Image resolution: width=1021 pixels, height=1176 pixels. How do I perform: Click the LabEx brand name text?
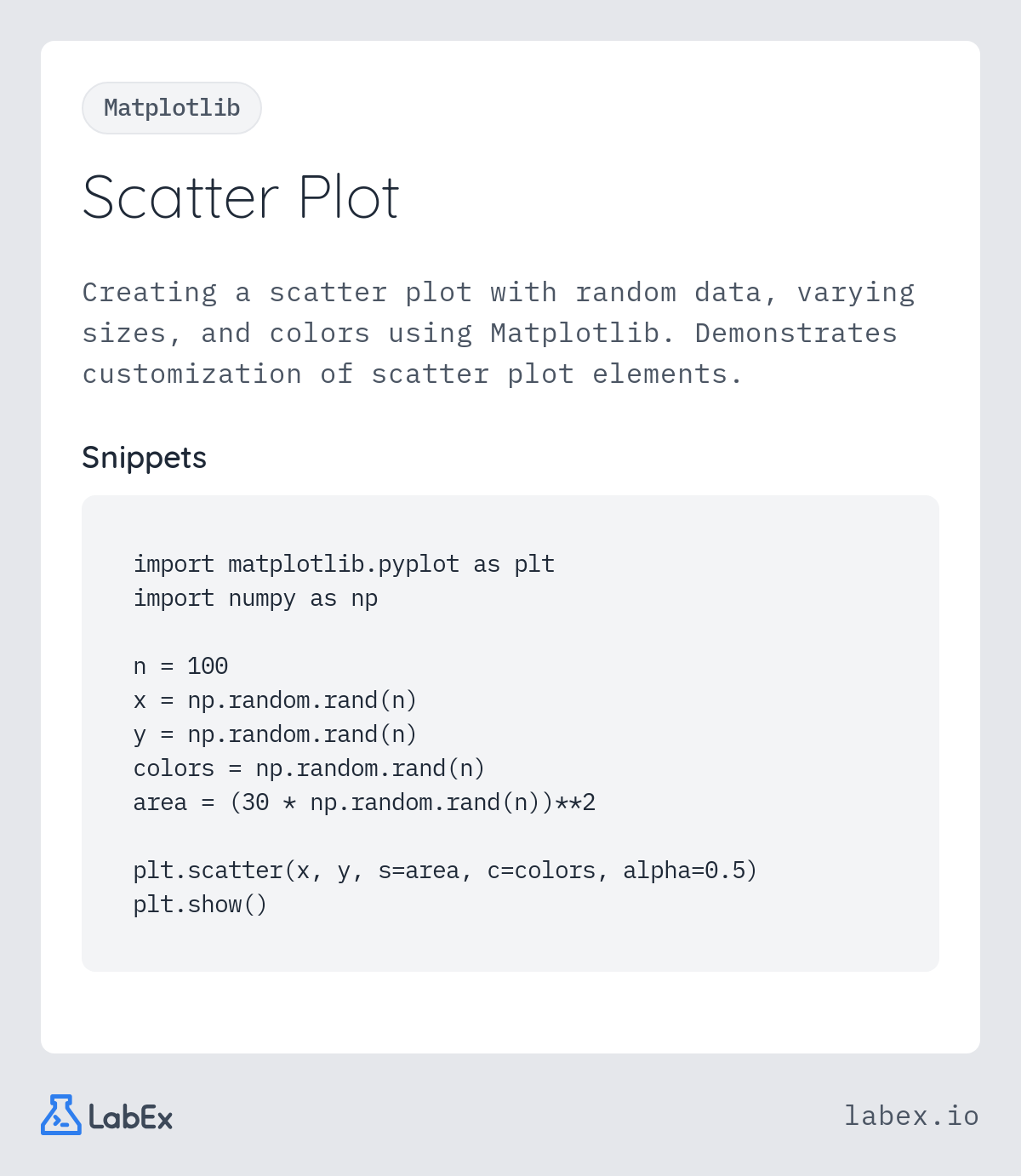130,1117
